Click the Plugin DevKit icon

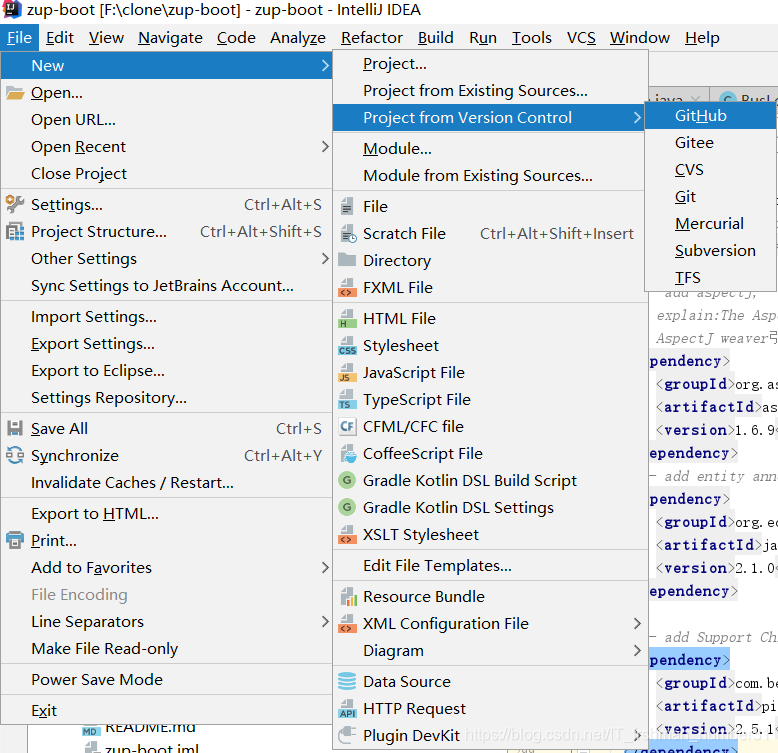tap(347, 735)
